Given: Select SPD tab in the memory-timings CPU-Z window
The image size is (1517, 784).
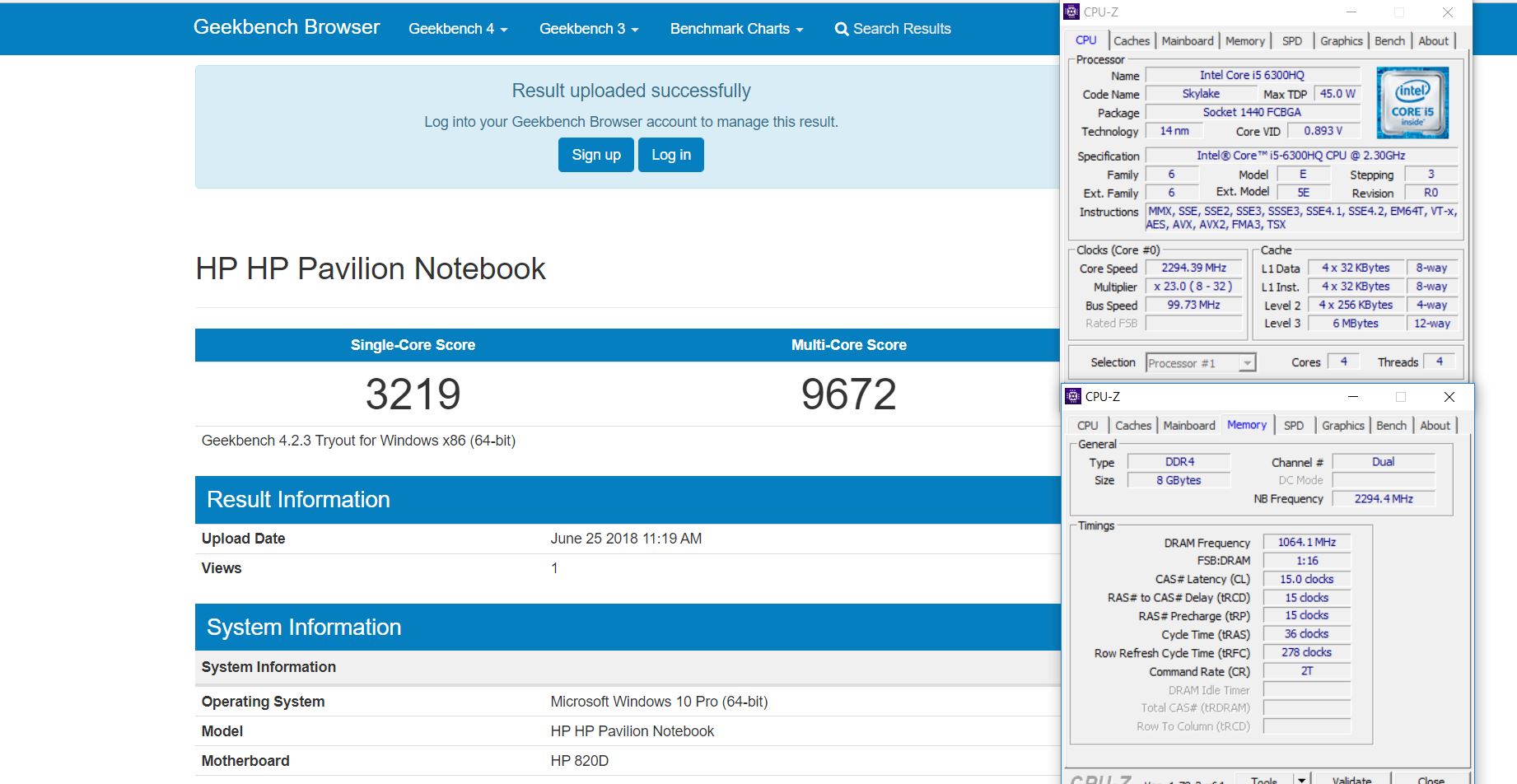Looking at the screenshot, I should point(1294,426).
